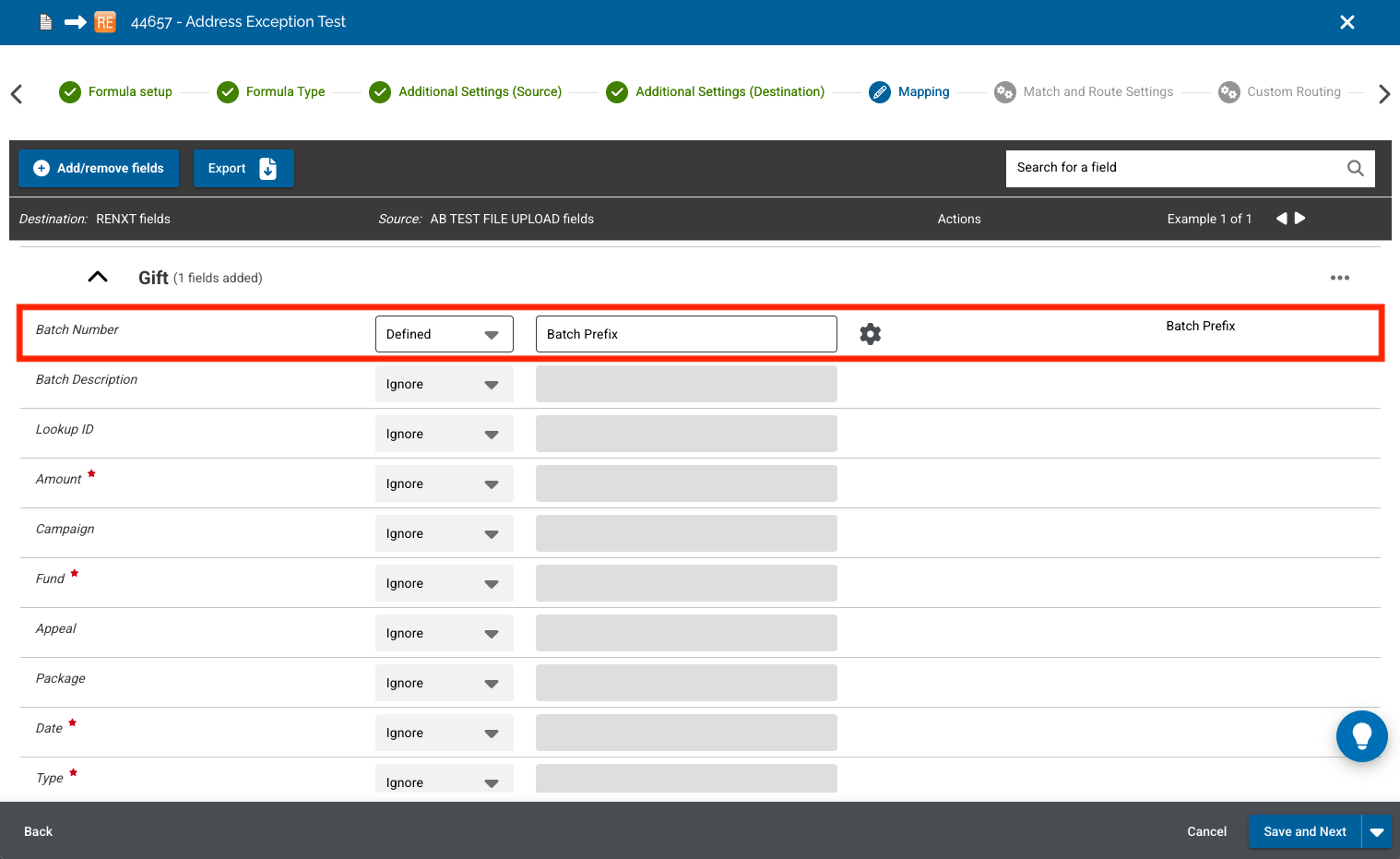
Task: Collapse the Gift fields section
Action: 97,277
